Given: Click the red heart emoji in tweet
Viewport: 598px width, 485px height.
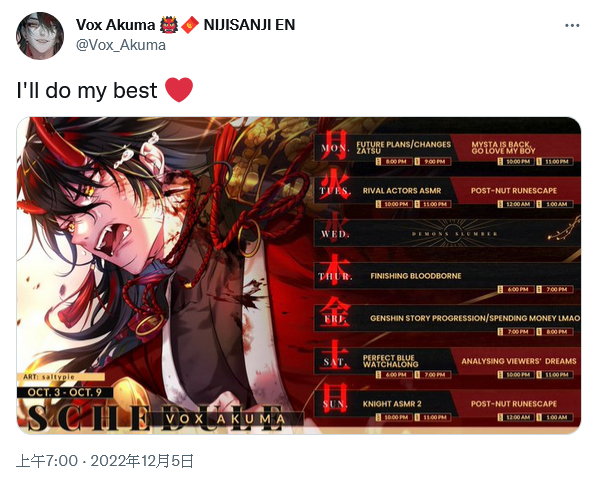Looking at the screenshot, I should pyautogui.click(x=179, y=90).
